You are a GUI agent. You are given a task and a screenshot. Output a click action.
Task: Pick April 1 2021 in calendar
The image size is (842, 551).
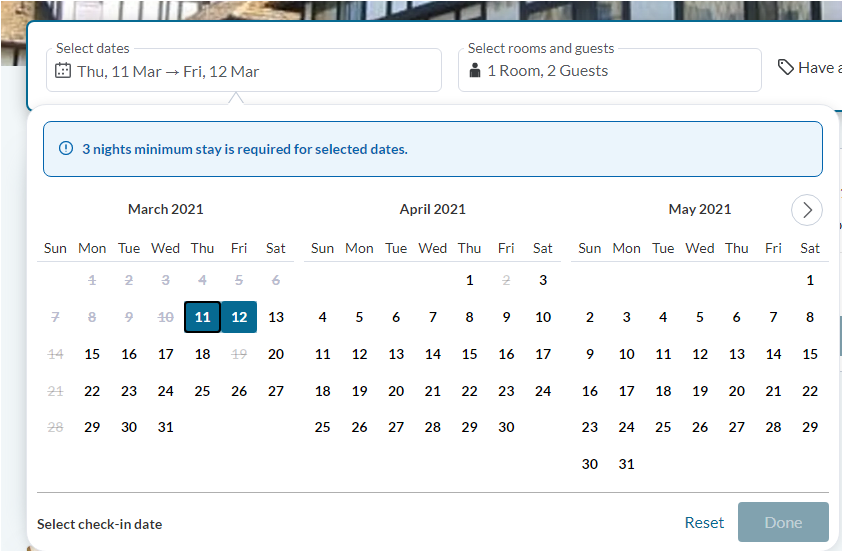469,280
